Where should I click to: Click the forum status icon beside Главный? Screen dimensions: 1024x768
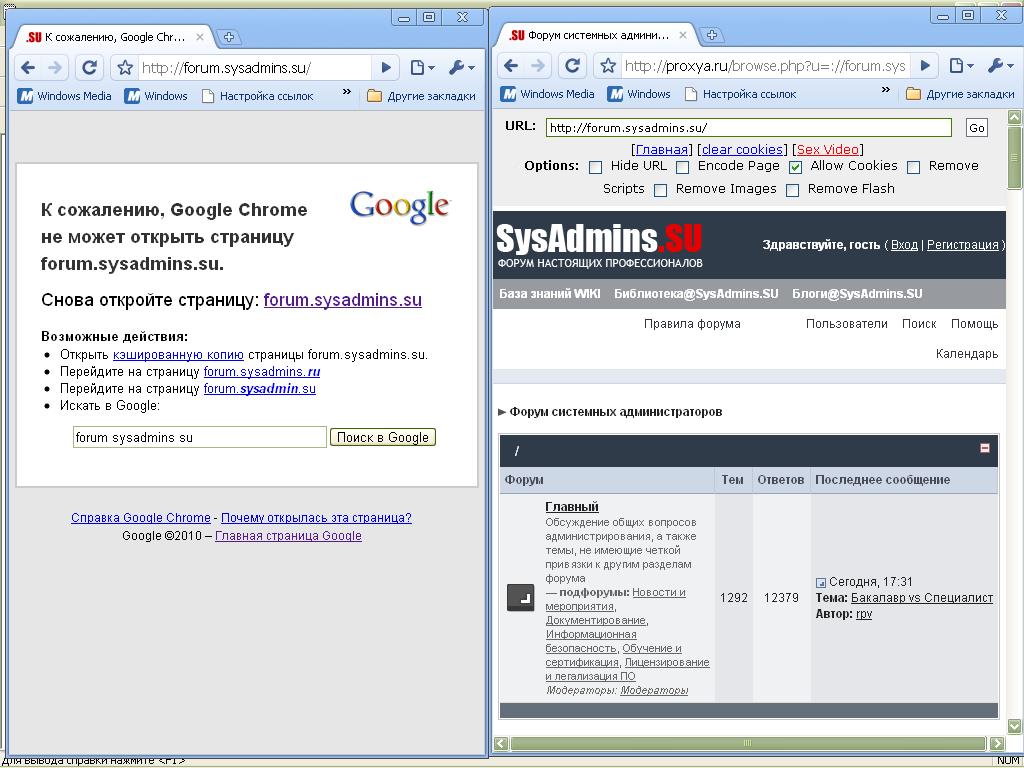pyautogui.click(x=520, y=598)
